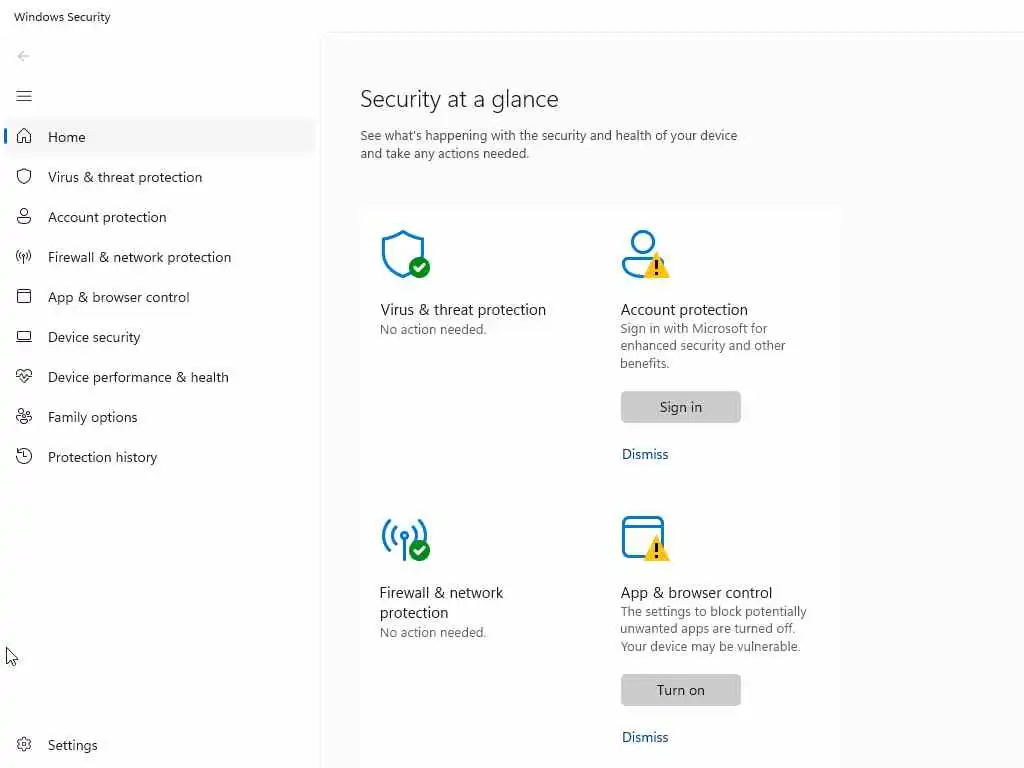Click the clock icon next to Protection history
Screen dimensions: 1024x768
[24, 456]
